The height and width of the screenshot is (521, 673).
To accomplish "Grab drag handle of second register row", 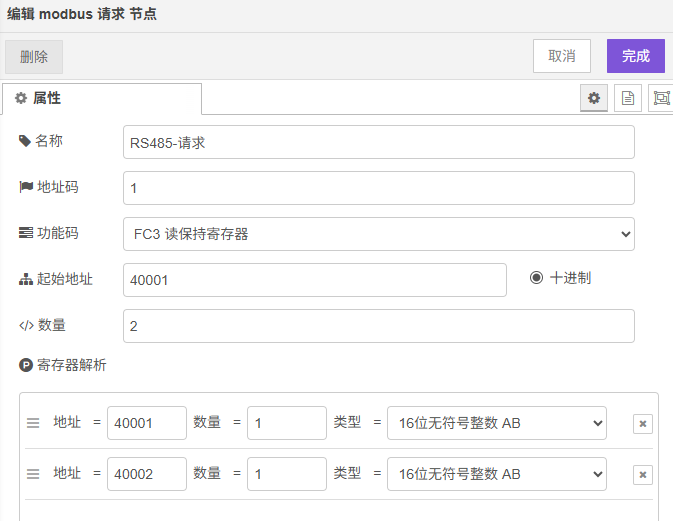I will tap(33, 474).
